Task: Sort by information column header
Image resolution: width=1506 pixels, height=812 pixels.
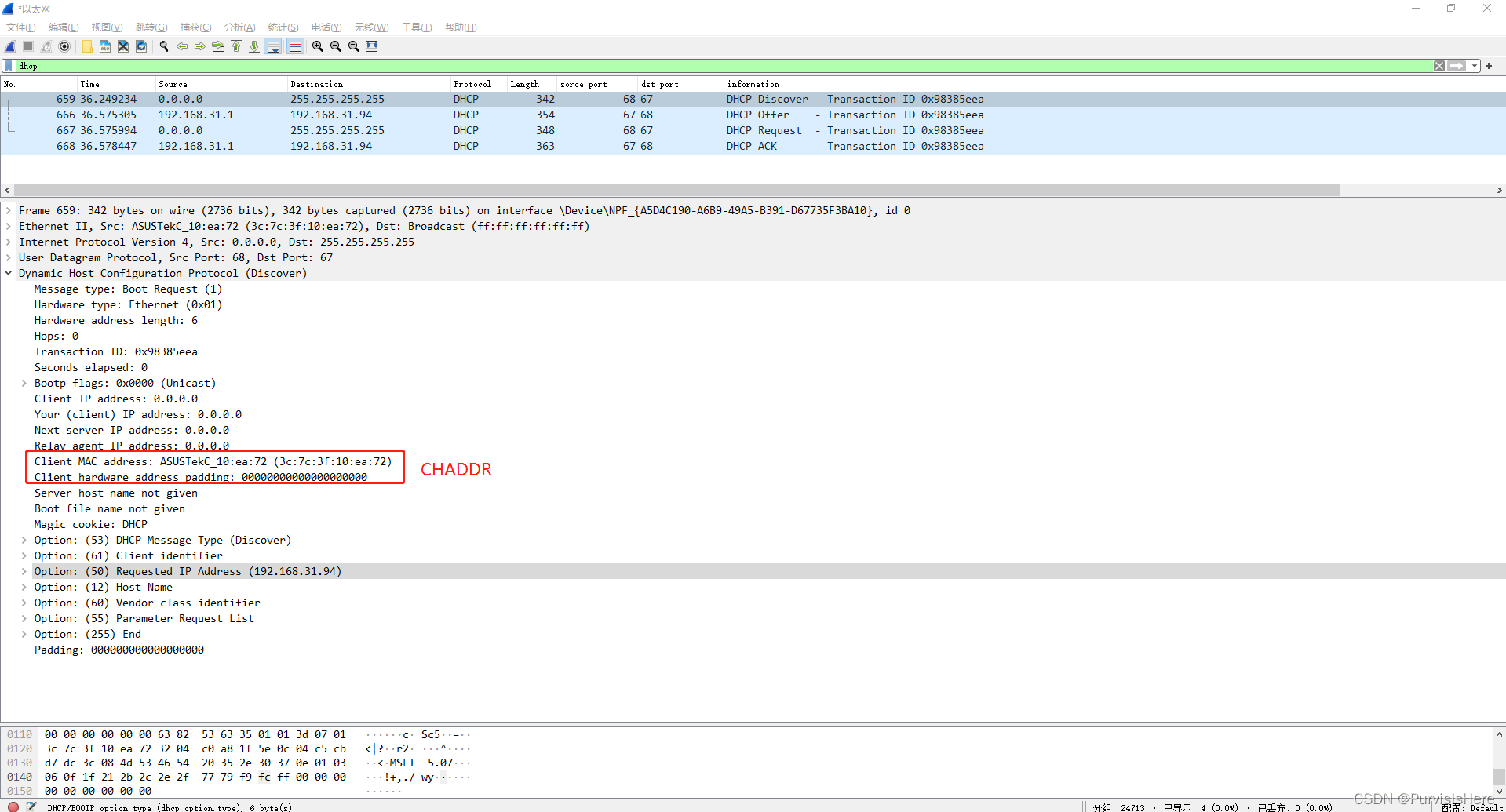Action: point(1114,84)
